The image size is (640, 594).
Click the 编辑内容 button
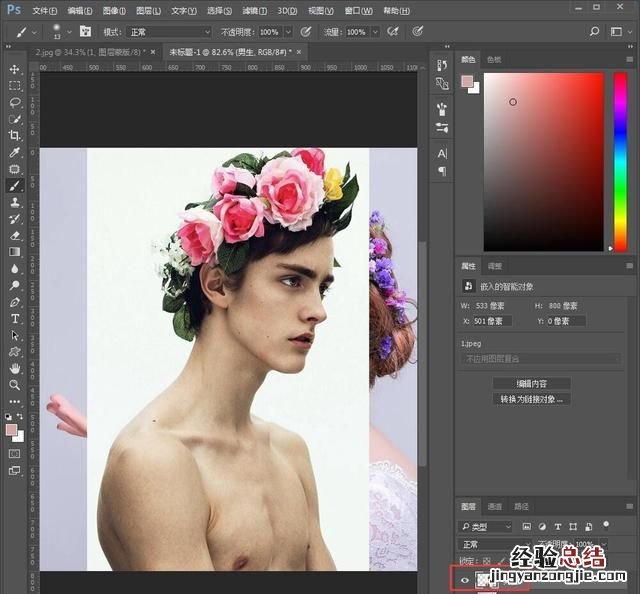point(533,383)
